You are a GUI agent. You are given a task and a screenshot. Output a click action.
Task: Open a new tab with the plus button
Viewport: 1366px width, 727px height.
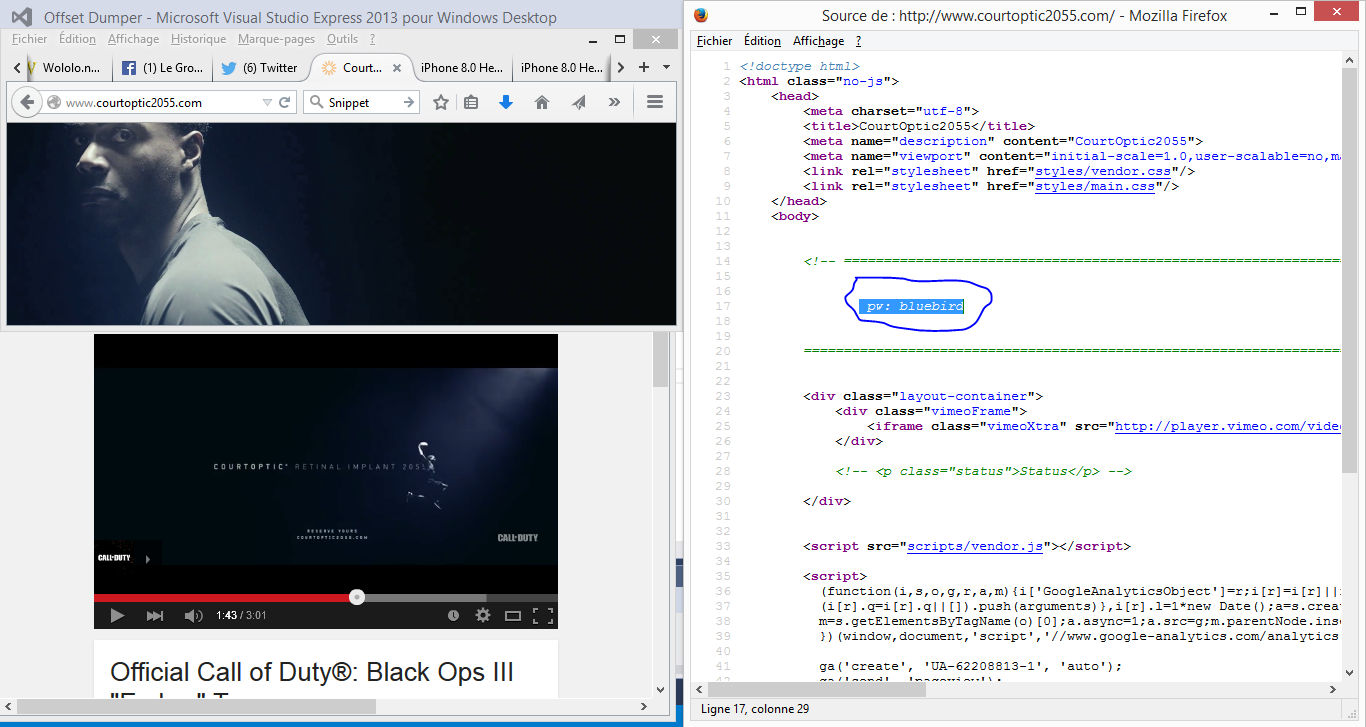[644, 67]
